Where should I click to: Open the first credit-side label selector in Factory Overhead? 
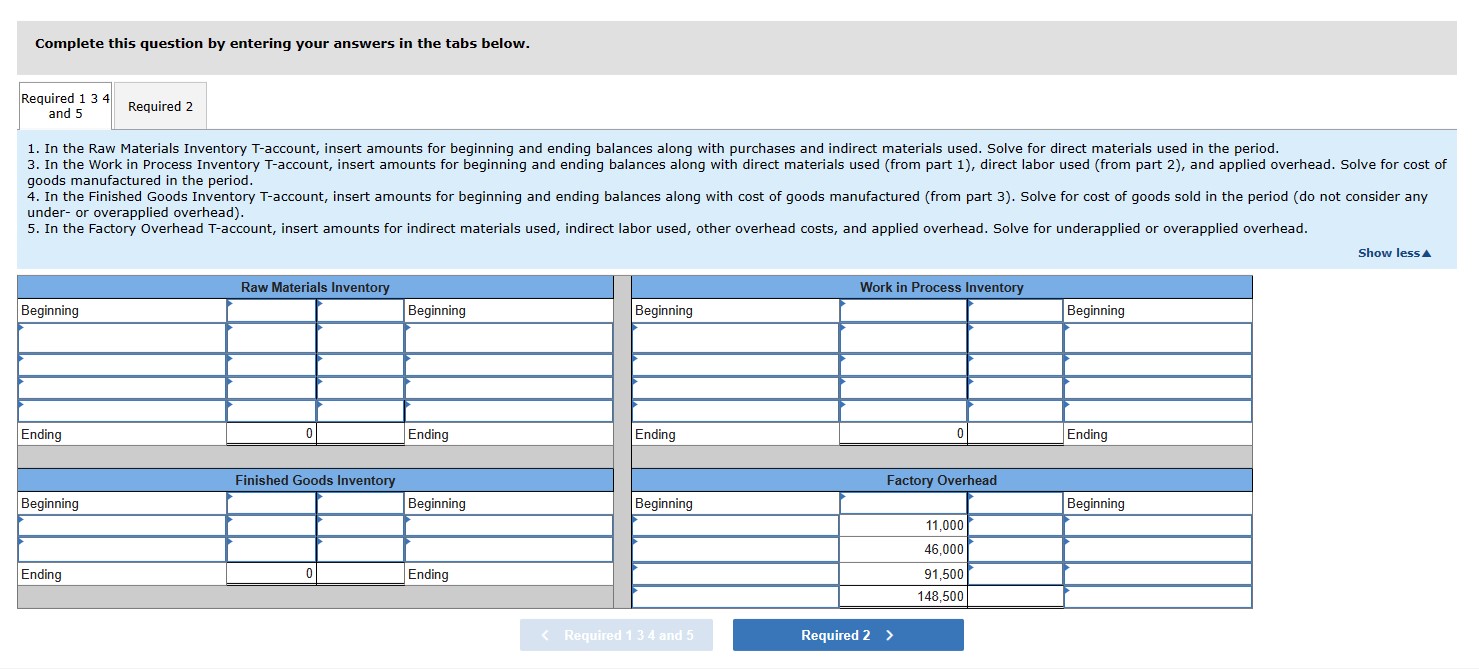(1155, 524)
